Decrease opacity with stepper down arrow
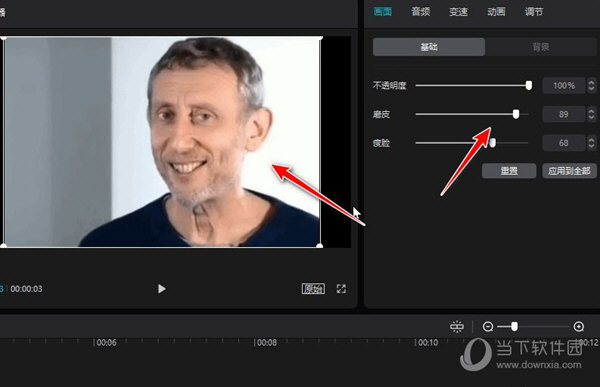This screenshot has height=387, width=600. point(592,89)
